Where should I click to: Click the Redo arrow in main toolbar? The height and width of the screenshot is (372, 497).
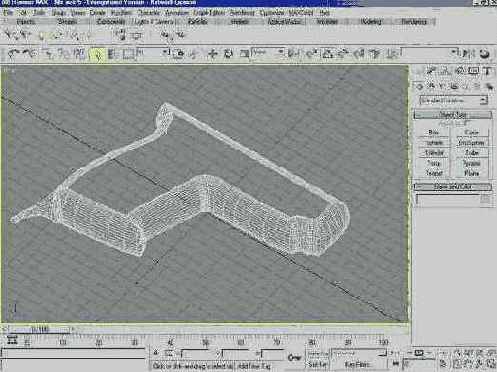click(x=30, y=53)
